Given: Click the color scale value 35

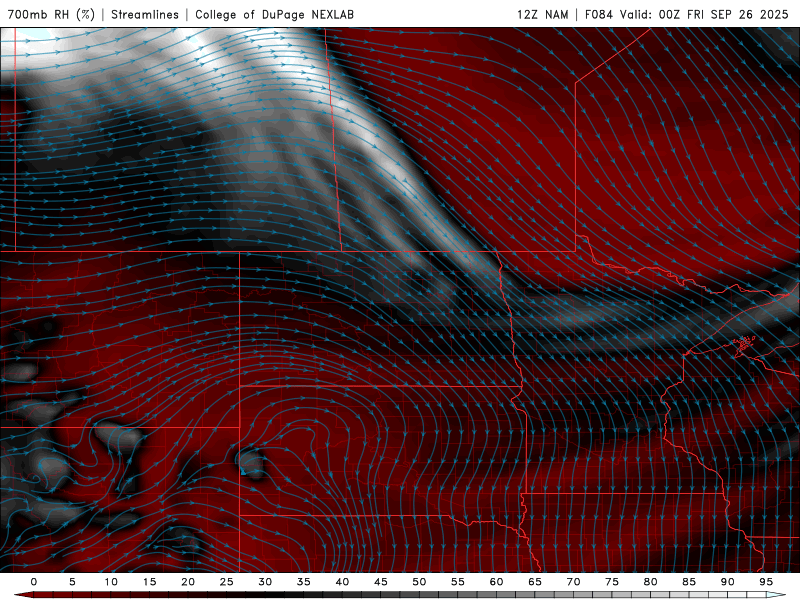Looking at the screenshot, I should (x=304, y=582).
